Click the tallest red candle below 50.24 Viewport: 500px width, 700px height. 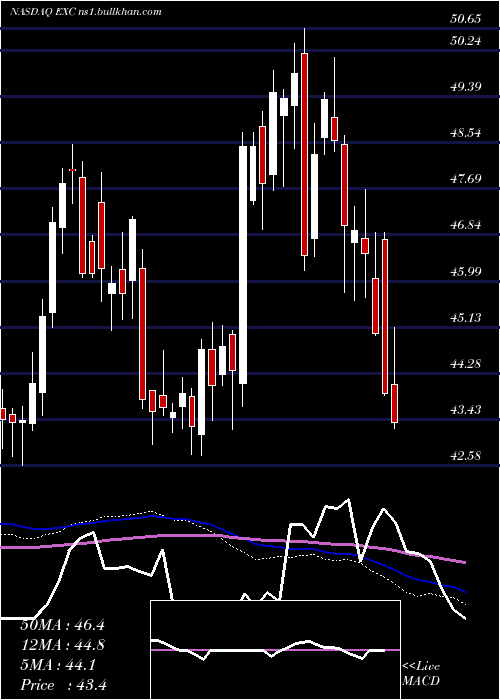point(304,154)
